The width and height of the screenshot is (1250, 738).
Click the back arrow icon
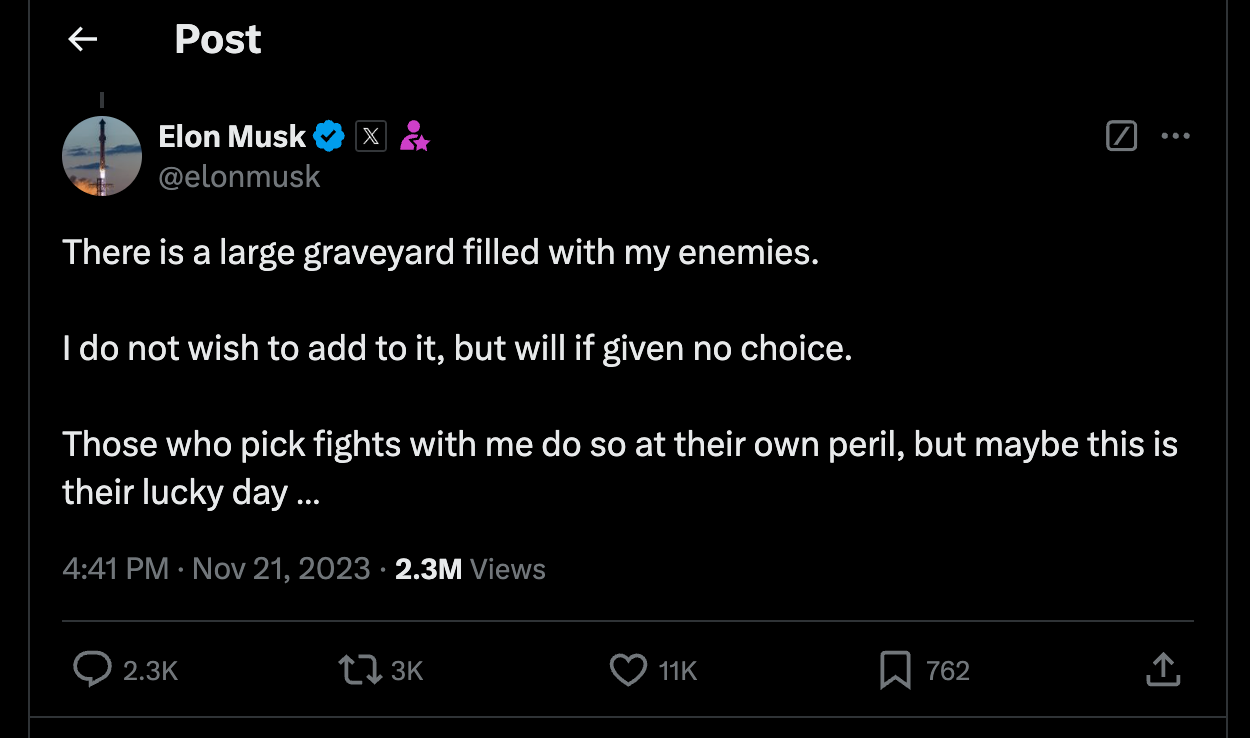[x=82, y=39]
